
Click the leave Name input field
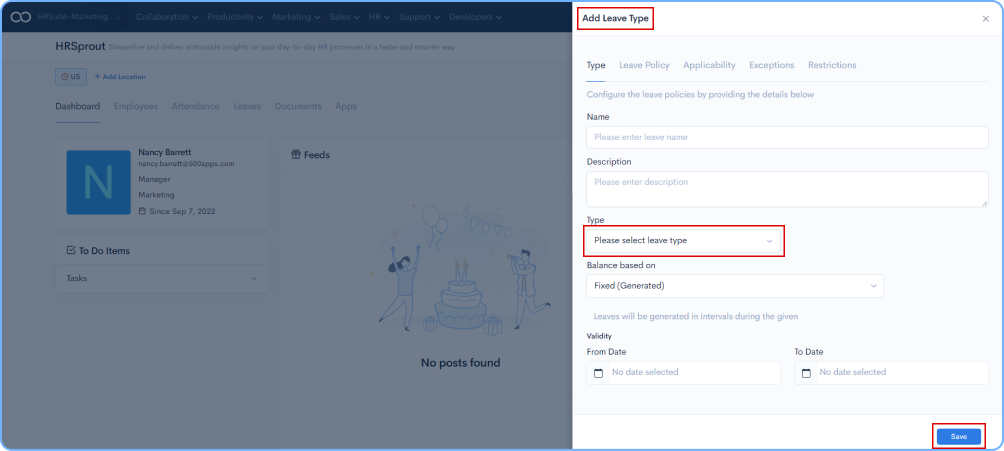click(786, 138)
